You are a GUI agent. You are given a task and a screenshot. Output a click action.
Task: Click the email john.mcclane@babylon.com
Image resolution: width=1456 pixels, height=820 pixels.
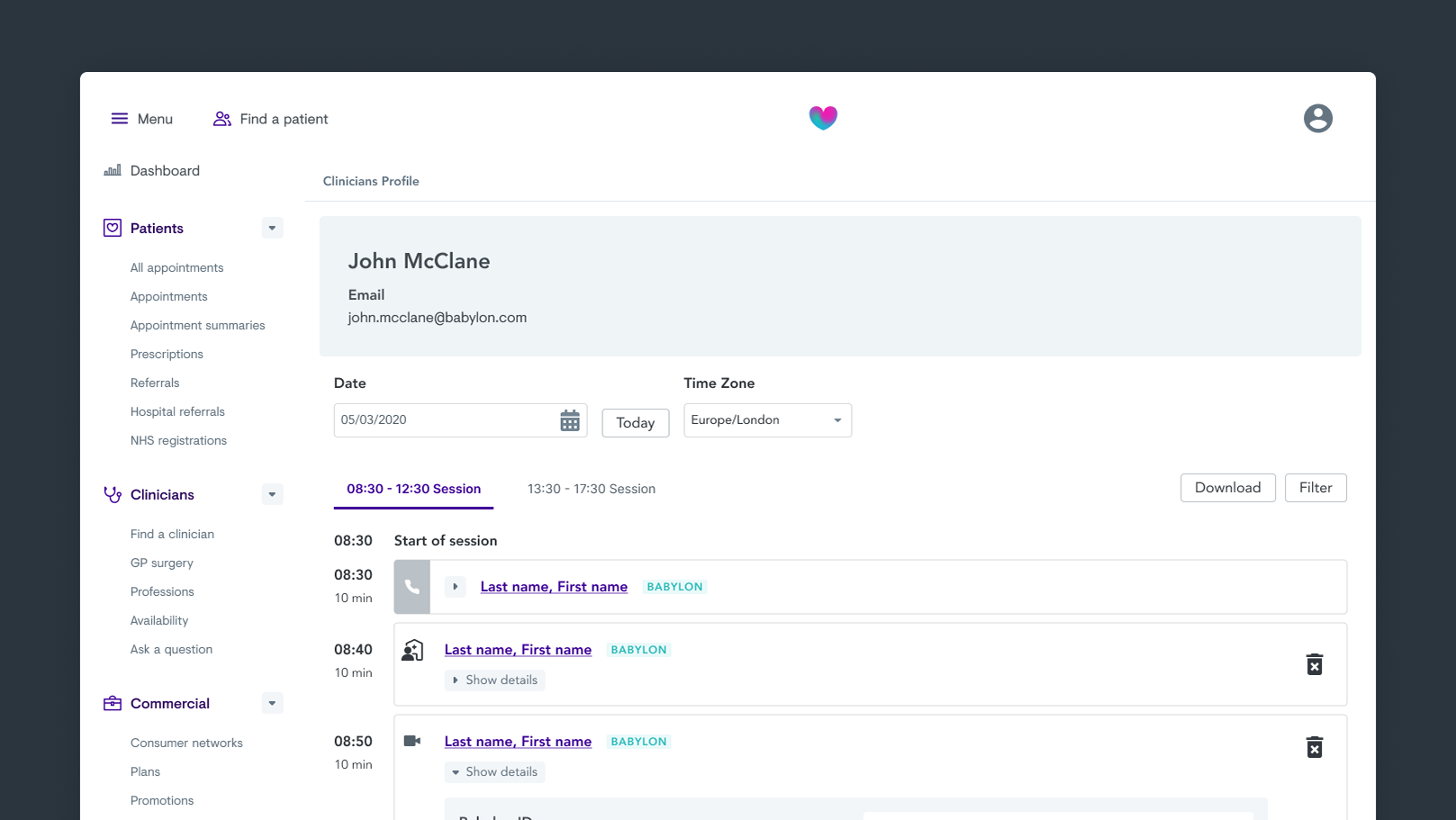(438, 318)
